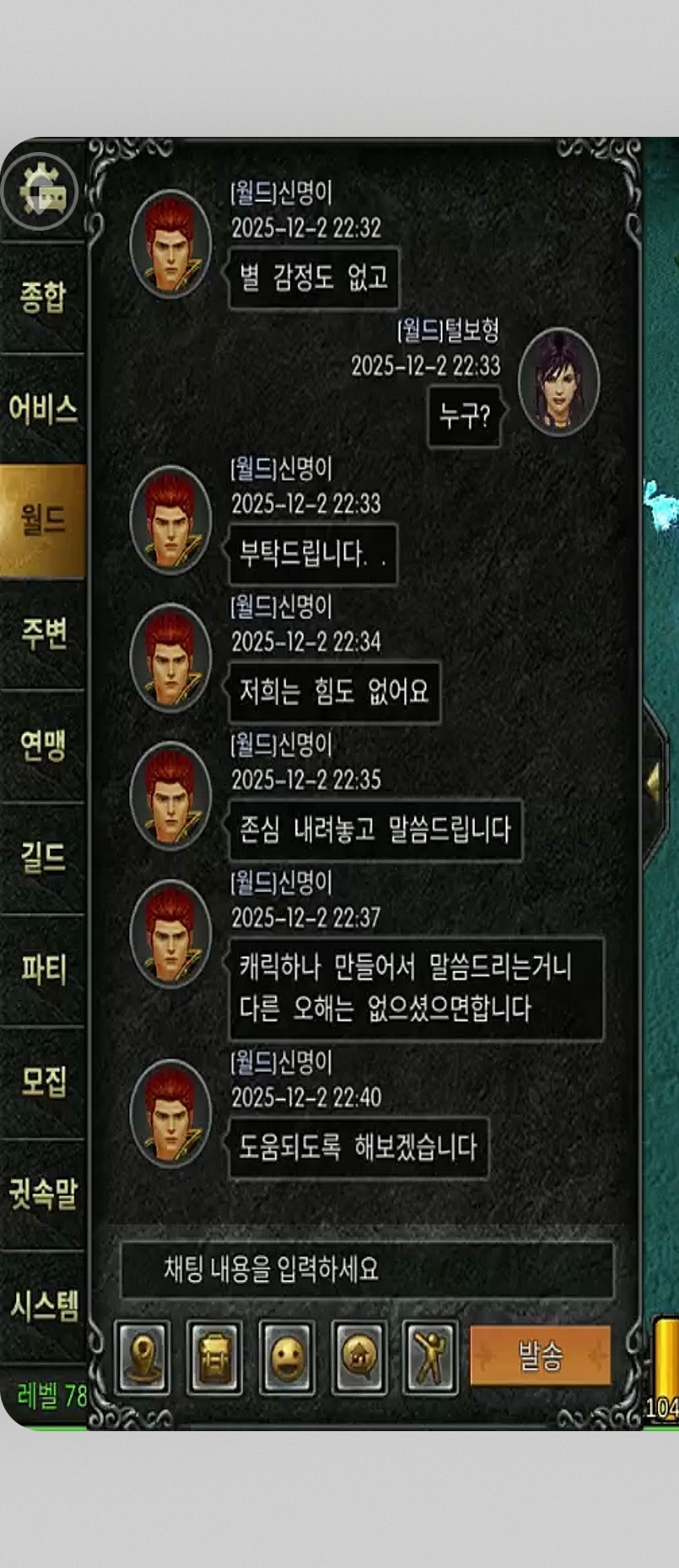Click the 채팅 내용을 입력하세요 input field
679x1568 pixels.
367,1269
